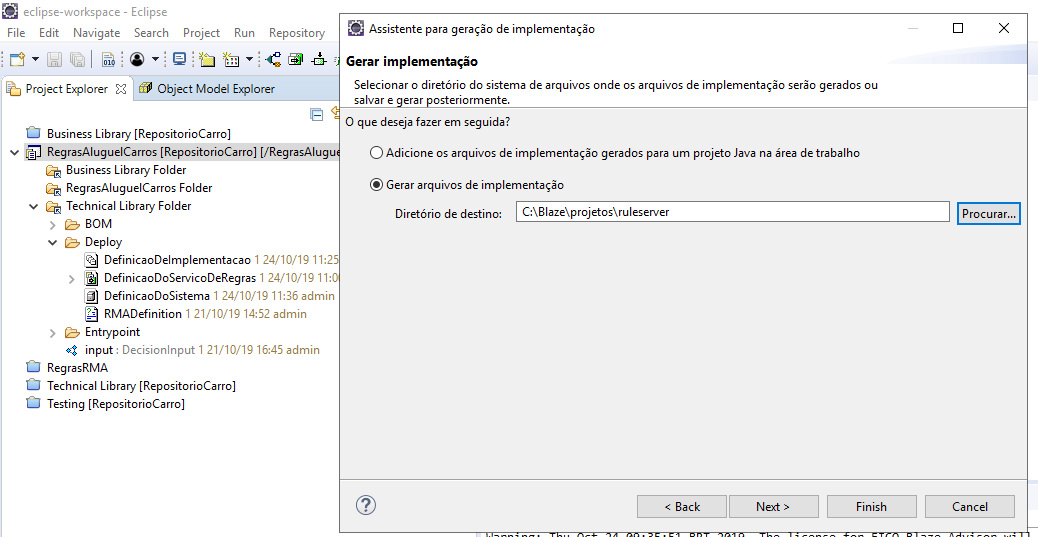Image resolution: width=1038 pixels, height=537 pixels.
Task: Switch to Project Explorer tab
Action: coord(67,89)
